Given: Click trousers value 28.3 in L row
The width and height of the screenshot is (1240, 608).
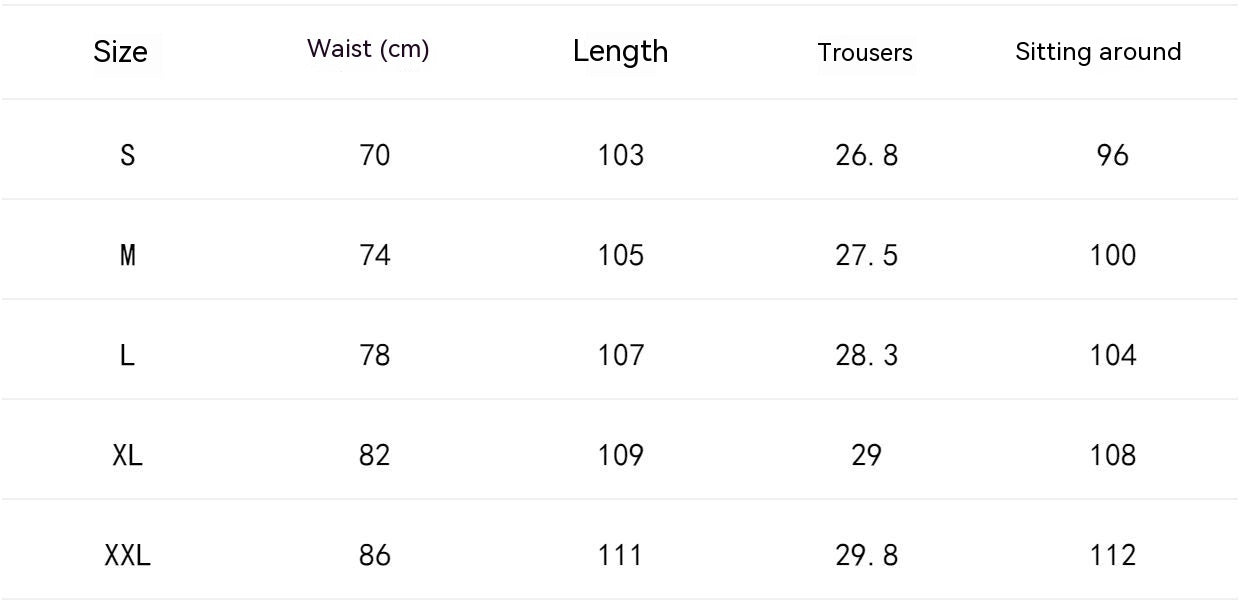Looking at the screenshot, I should [x=867, y=356].
